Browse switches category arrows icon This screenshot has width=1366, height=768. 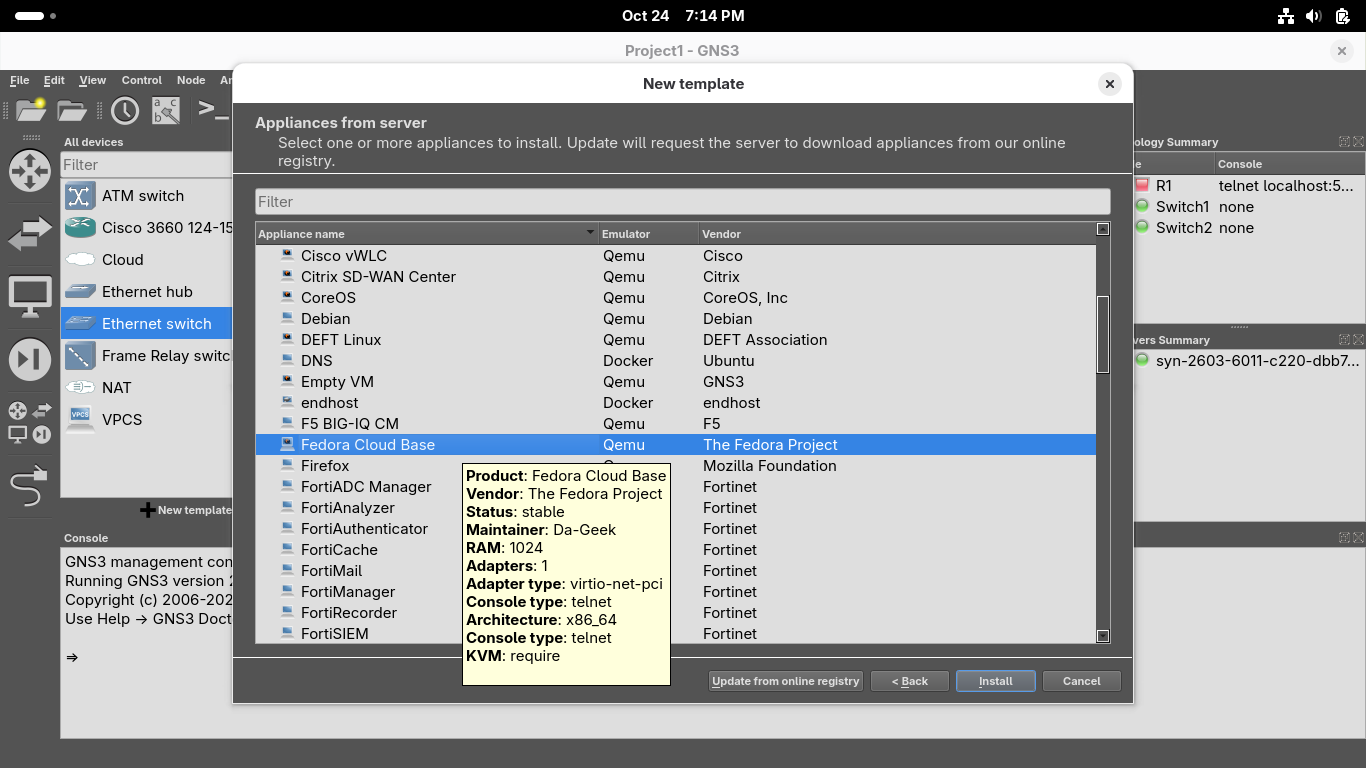[30, 235]
